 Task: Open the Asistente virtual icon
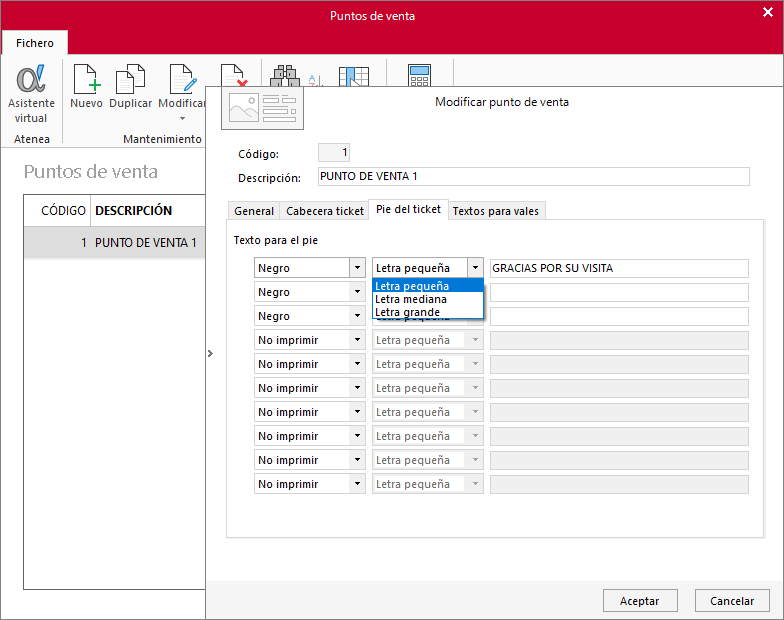click(x=31, y=79)
